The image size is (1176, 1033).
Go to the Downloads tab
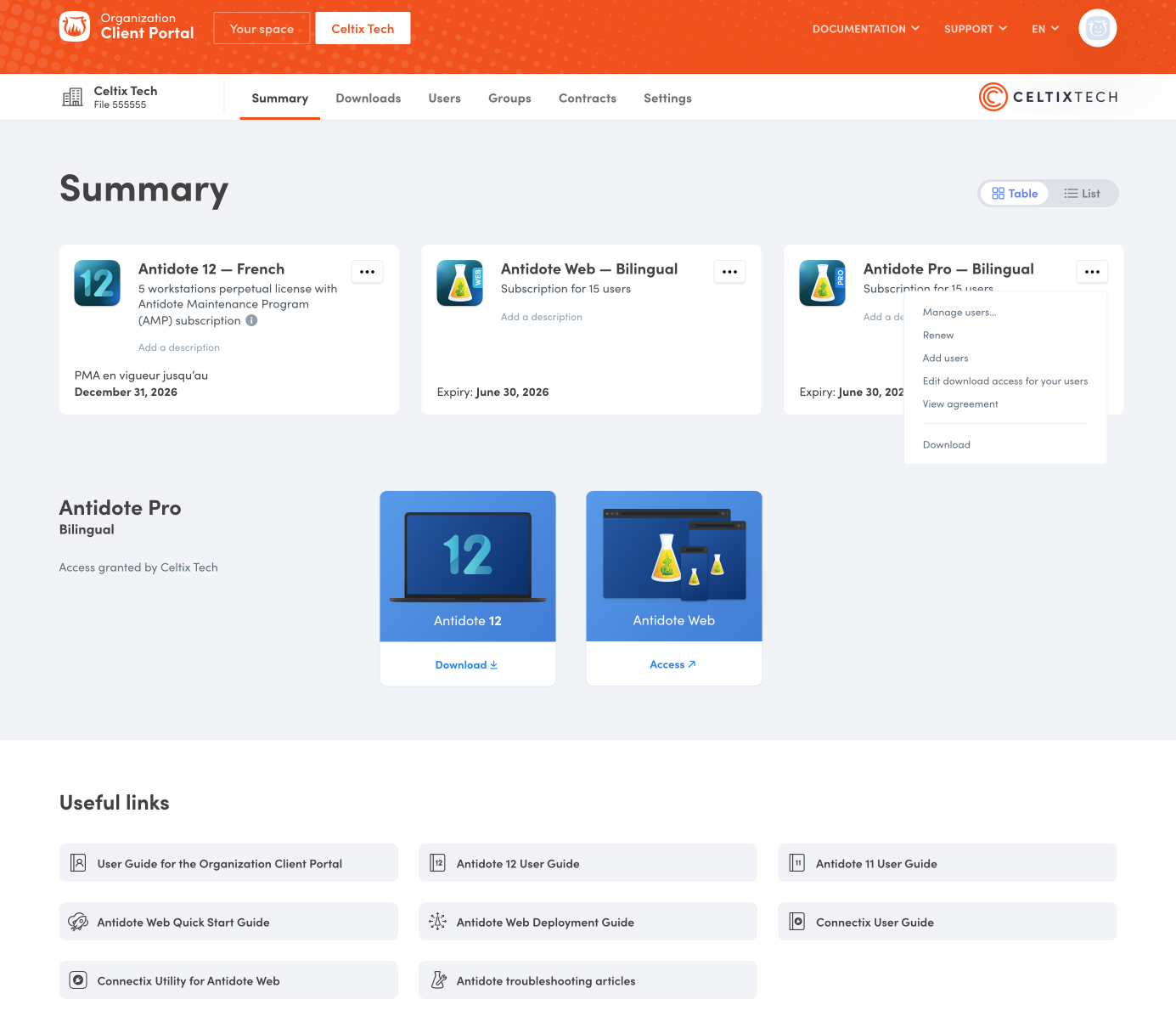pyautogui.click(x=368, y=99)
